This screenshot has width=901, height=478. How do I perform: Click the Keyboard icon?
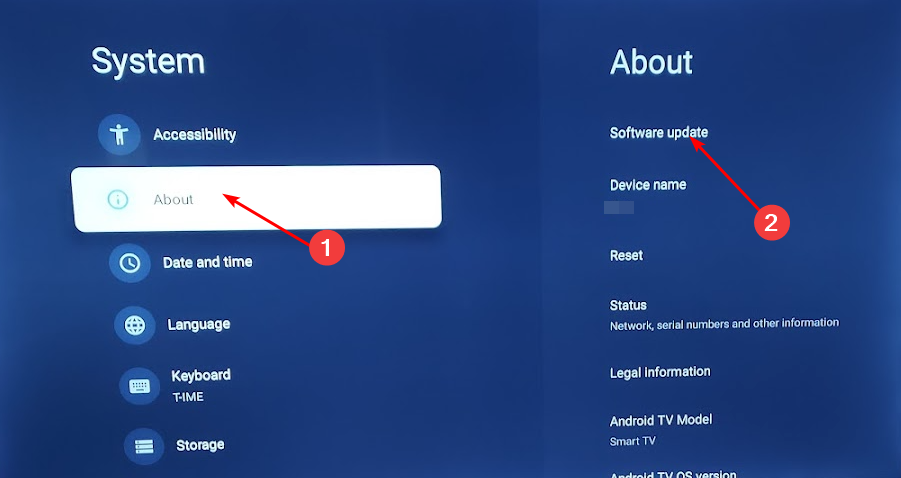pyautogui.click(x=139, y=386)
